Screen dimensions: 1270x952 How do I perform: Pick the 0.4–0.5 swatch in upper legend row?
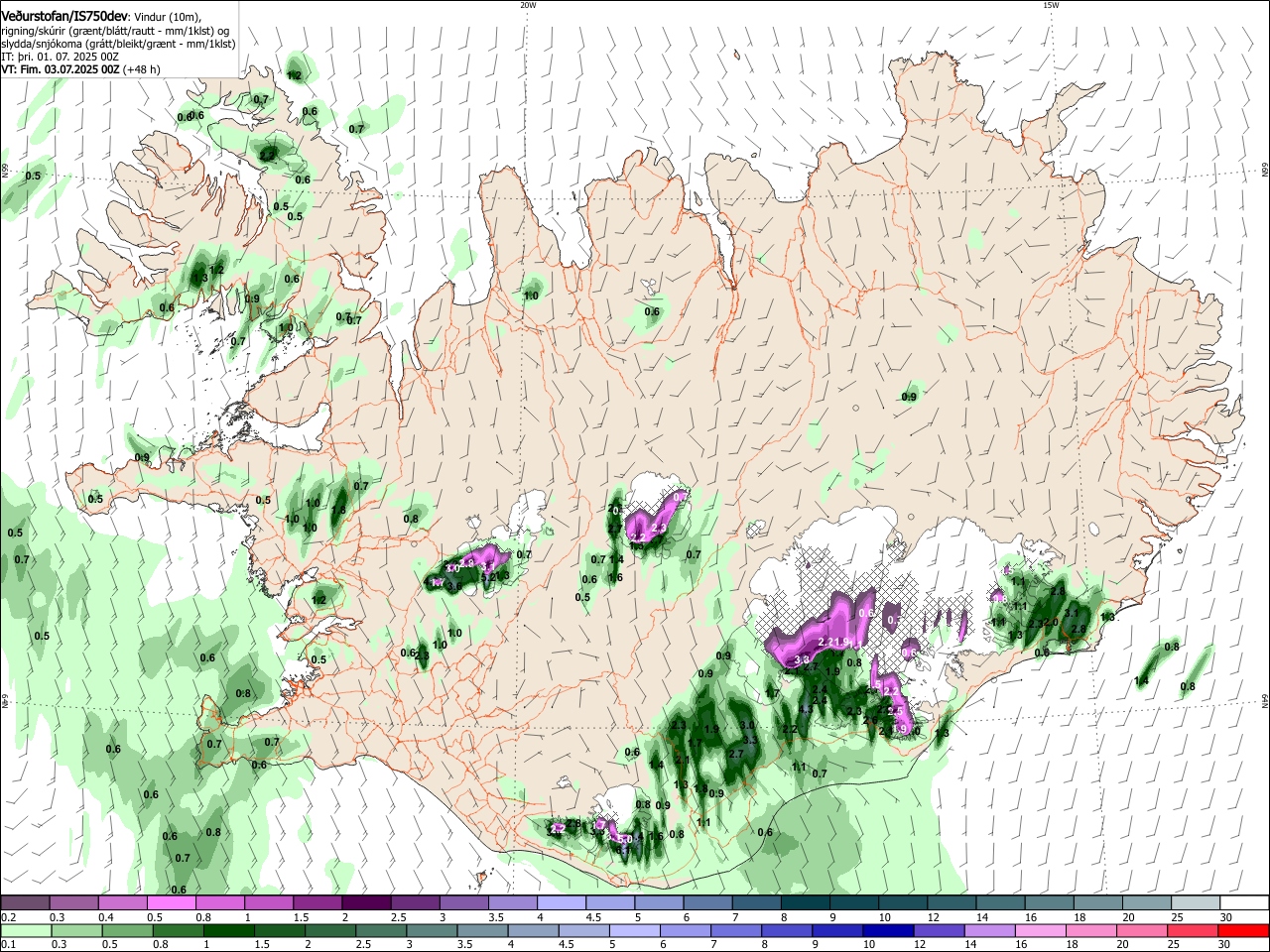(x=122, y=902)
